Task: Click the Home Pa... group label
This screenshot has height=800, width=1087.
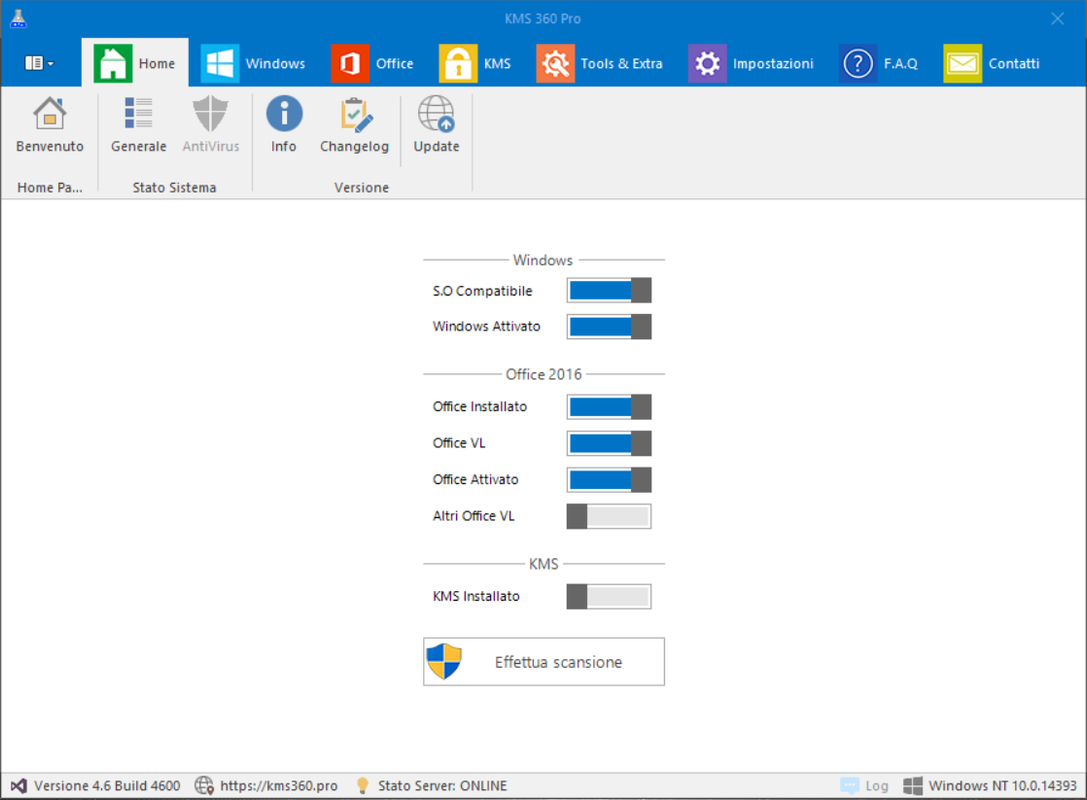Action: (50, 187)
